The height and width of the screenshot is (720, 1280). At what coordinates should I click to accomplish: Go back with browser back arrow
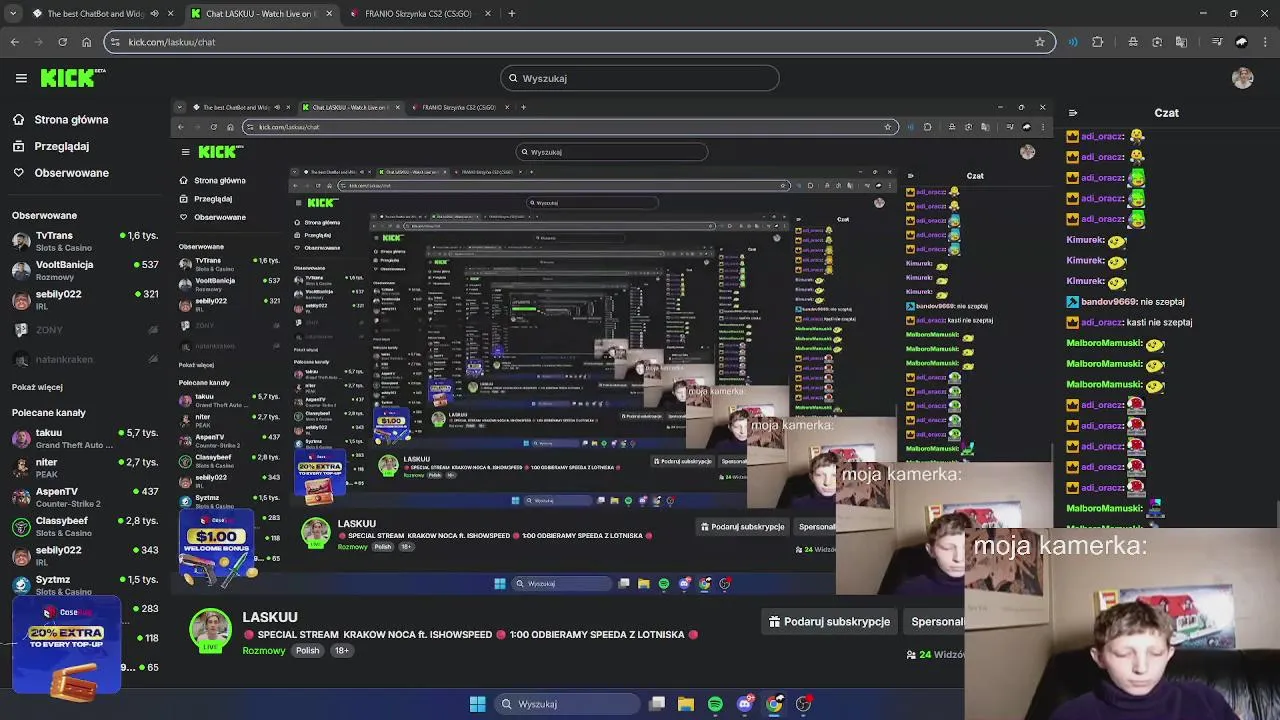[x=15, y=42]
